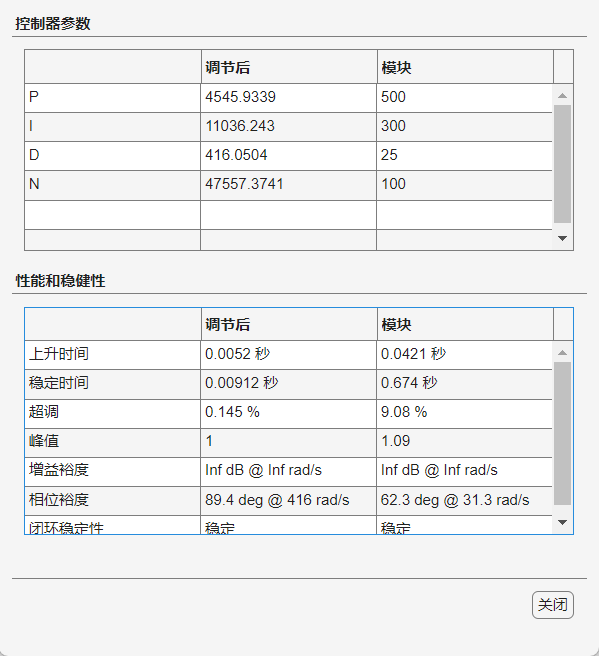Screen dimensions: 599x656
Task: Select tuned N value 47557.3741
Action: (x=244, y=184)
